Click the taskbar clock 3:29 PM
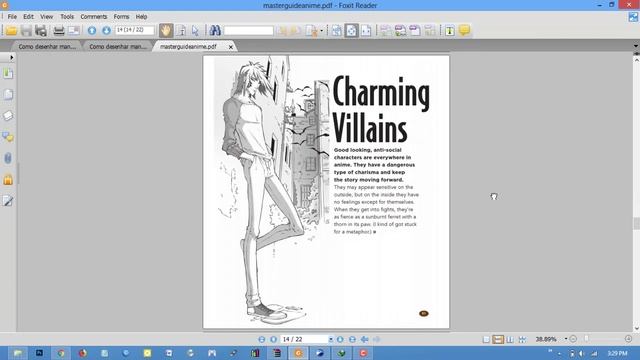The height and width of the screenshot is (360, 640). (617, 353)
